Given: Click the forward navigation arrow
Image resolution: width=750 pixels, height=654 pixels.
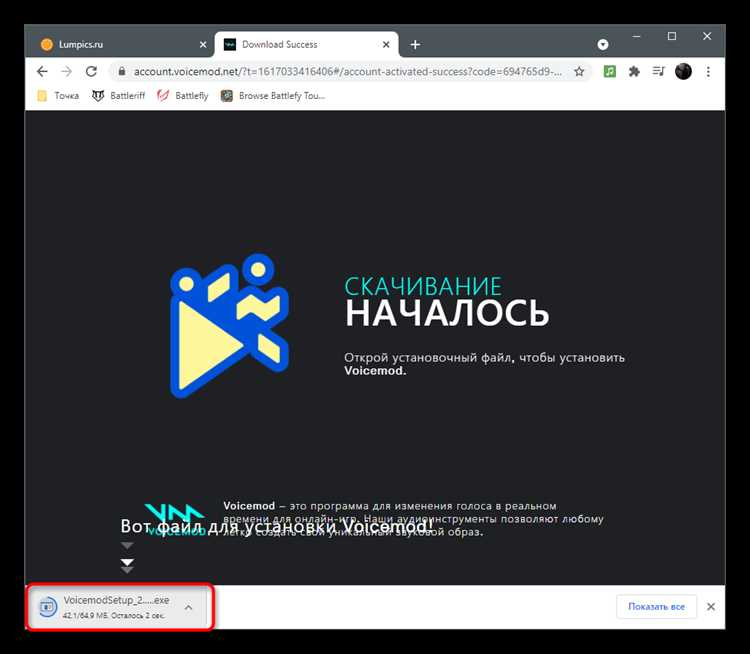Looking at the screenshot, I should pos(66,72).
